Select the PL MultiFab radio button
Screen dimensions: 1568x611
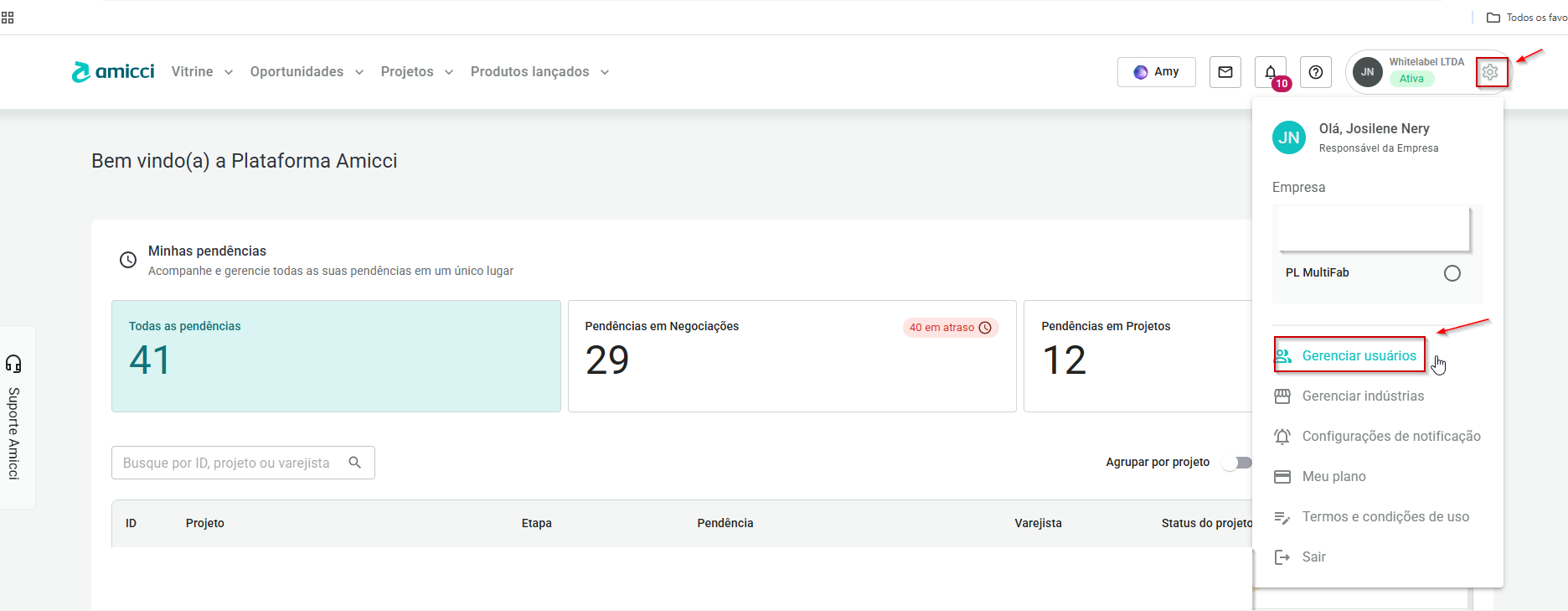click(x=1452, y=273)
